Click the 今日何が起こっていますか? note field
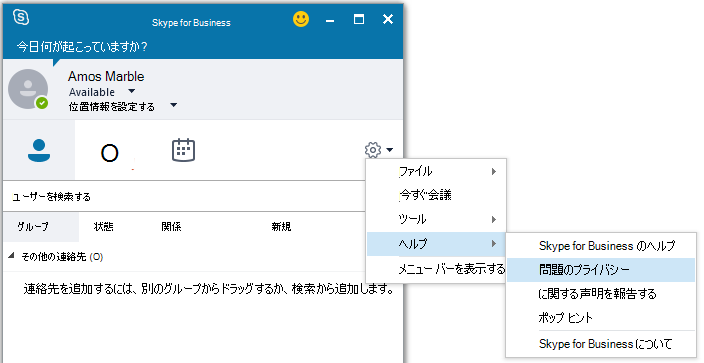The height and width of the screenshot is (363, 704). click(82, 47)
